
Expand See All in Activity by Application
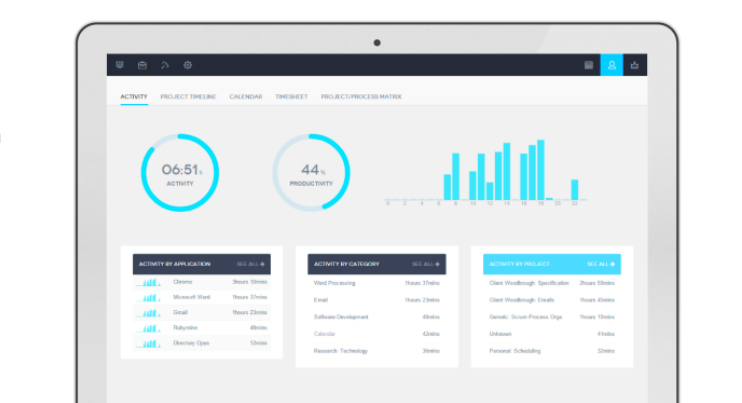click(x=251, y=264)
